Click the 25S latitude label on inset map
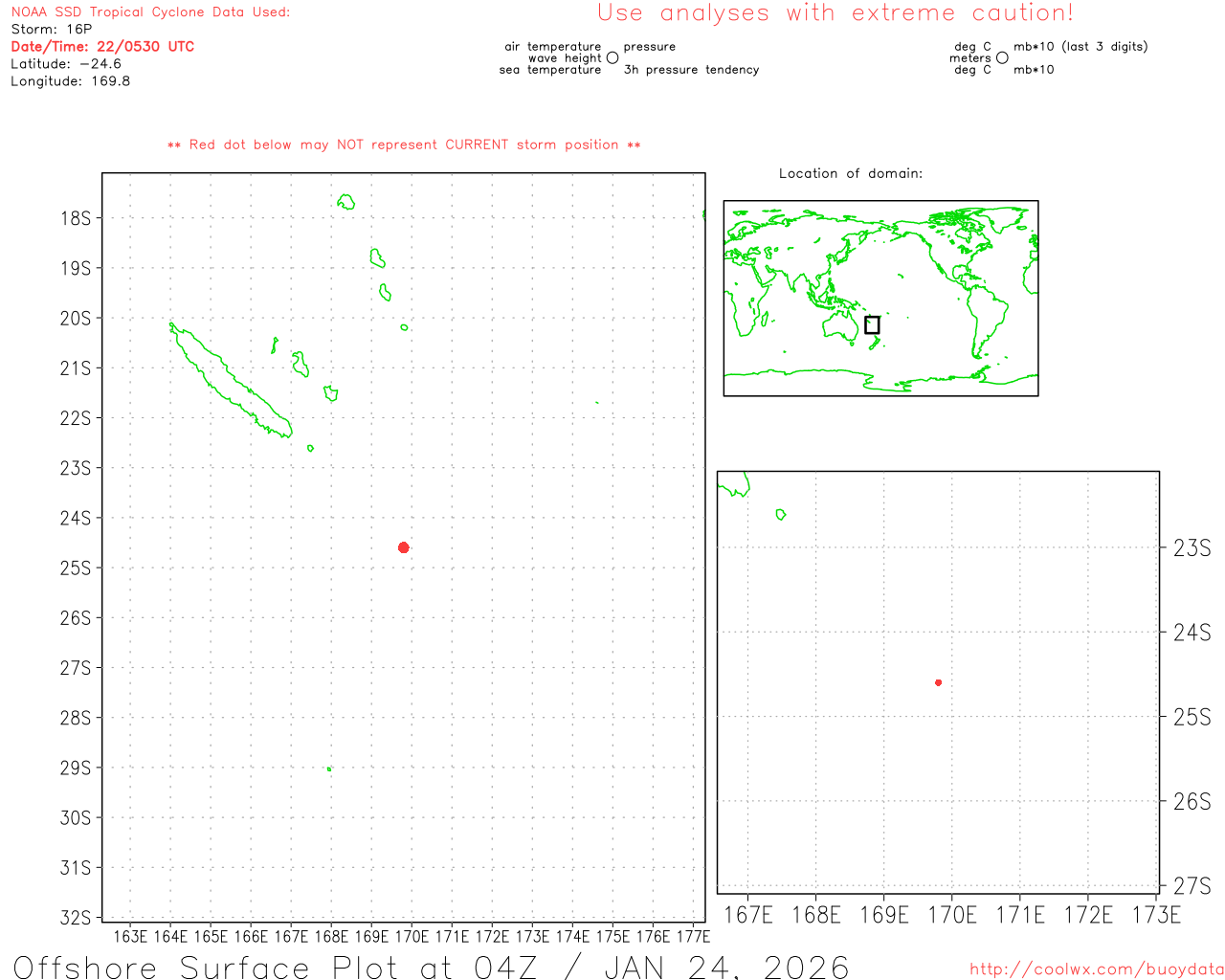1225x980 pixels. click(x=1192, y=717)
